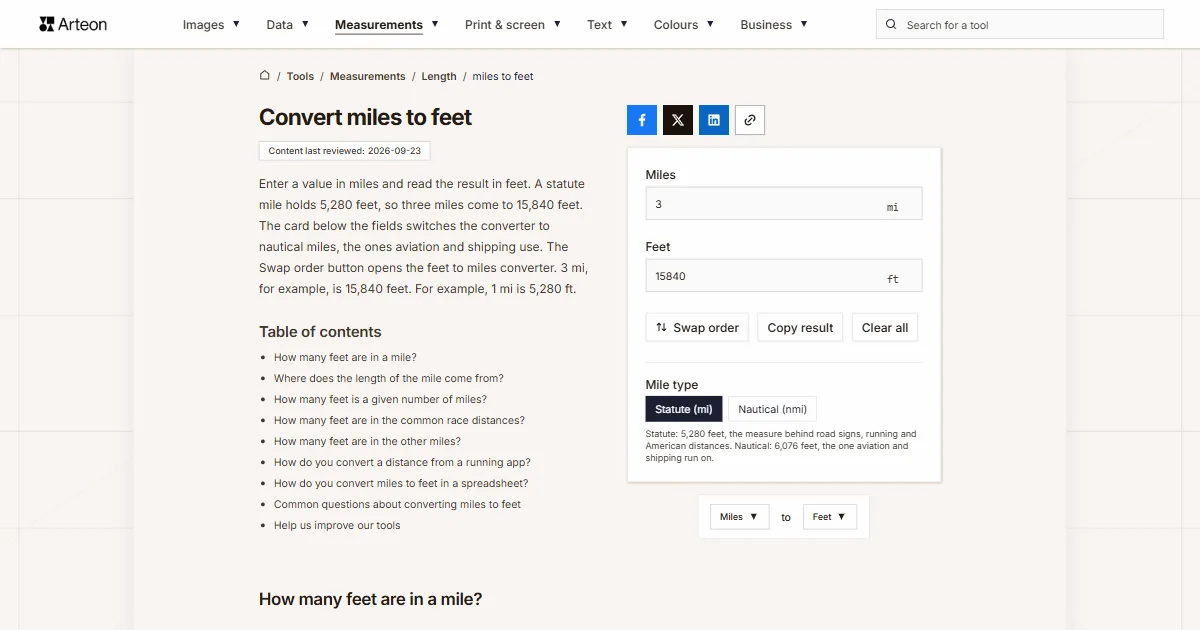Click the 'Table of contents' heading
The image size is (1200, 630).
(320, 332)
